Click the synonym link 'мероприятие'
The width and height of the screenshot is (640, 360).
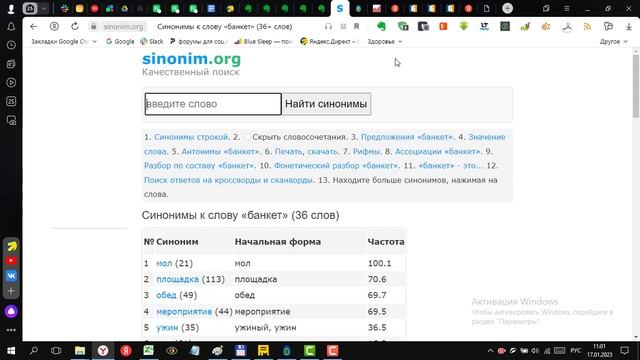[x=184, y=312]
